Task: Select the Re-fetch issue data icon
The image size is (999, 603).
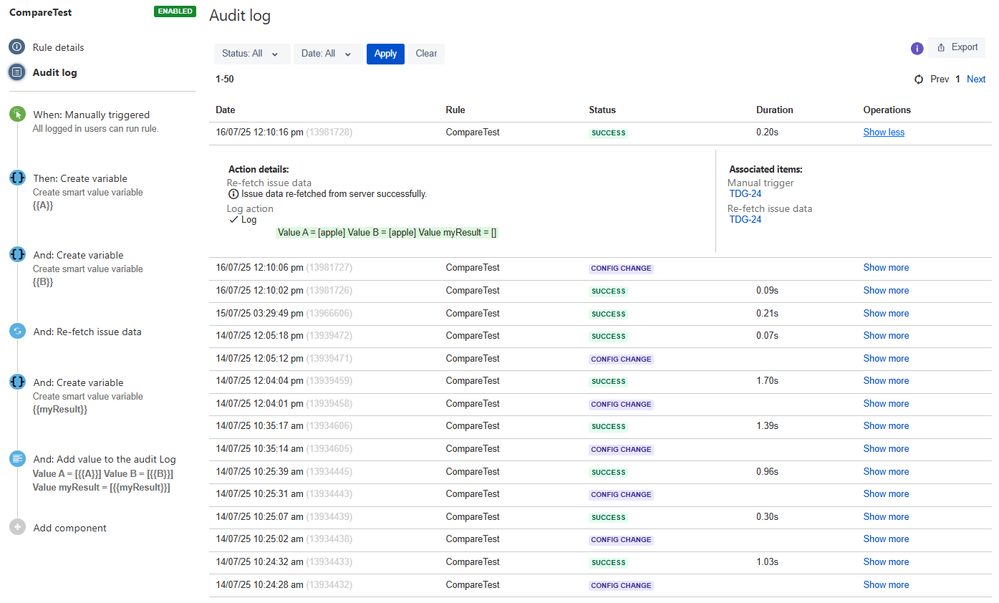Action: coord(17,331)
